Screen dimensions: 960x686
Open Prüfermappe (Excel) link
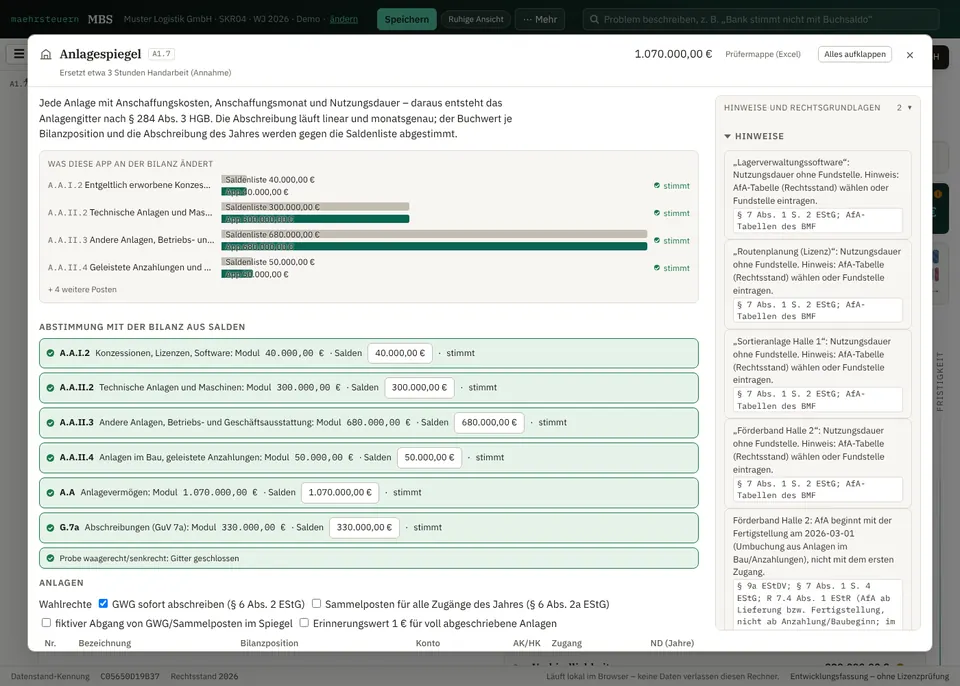point(763,54)
